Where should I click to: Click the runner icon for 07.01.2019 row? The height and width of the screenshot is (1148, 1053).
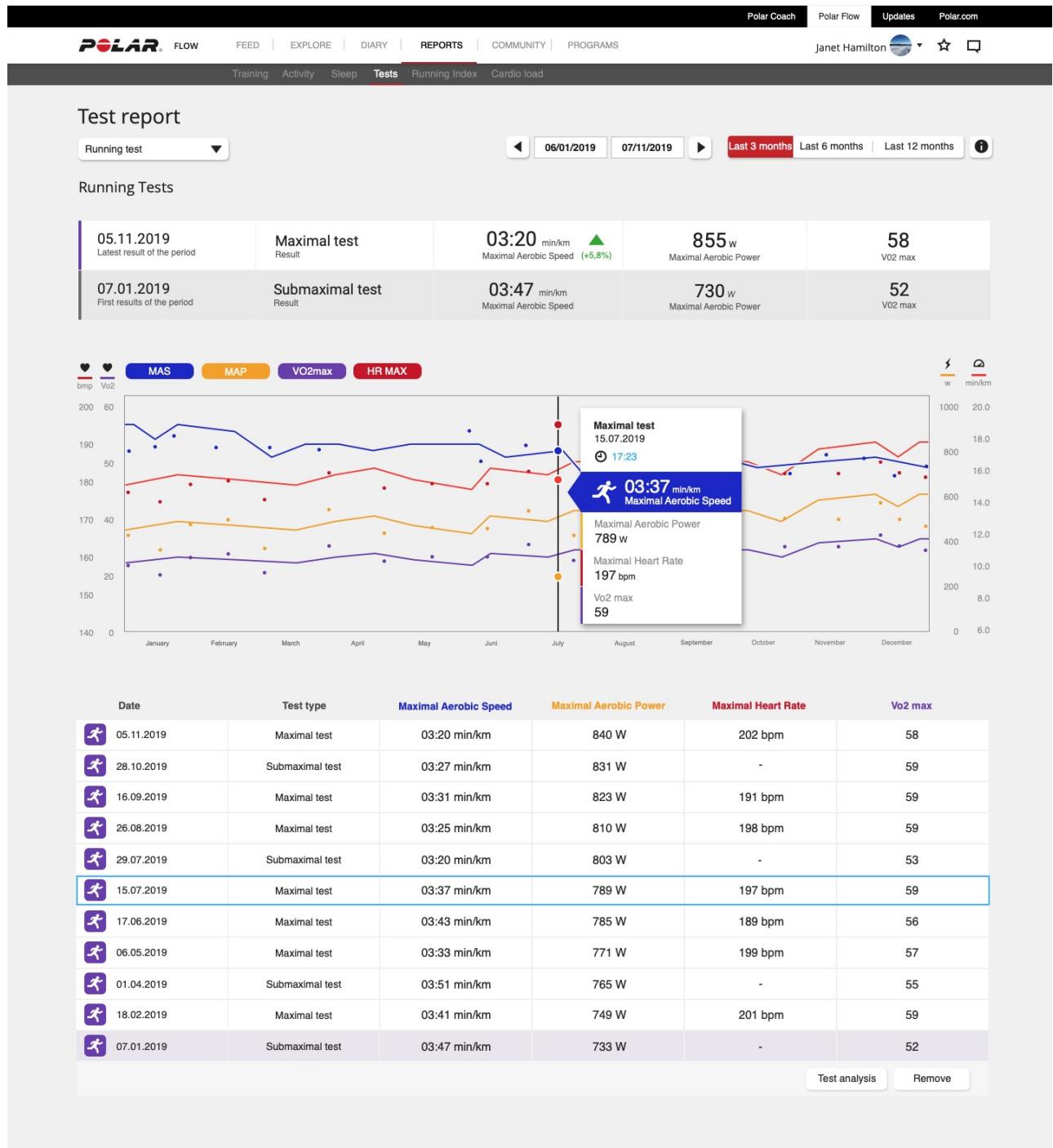95,1046
